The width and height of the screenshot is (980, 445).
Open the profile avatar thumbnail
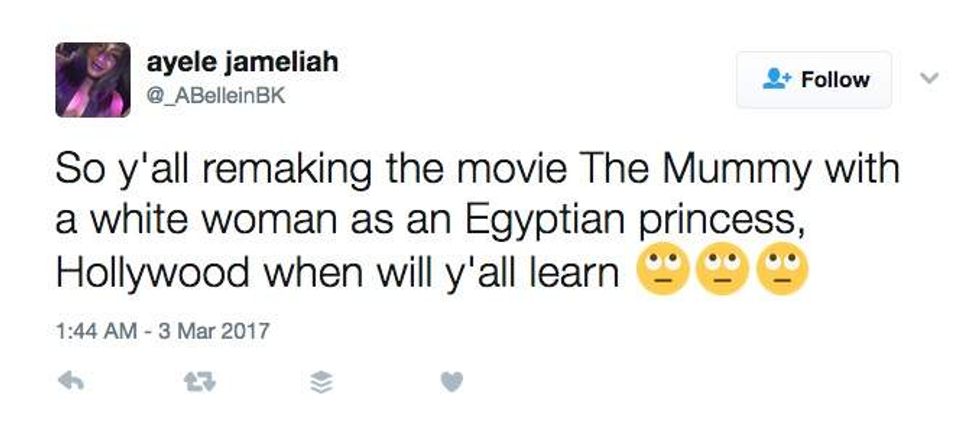click(x=93, y=80)
